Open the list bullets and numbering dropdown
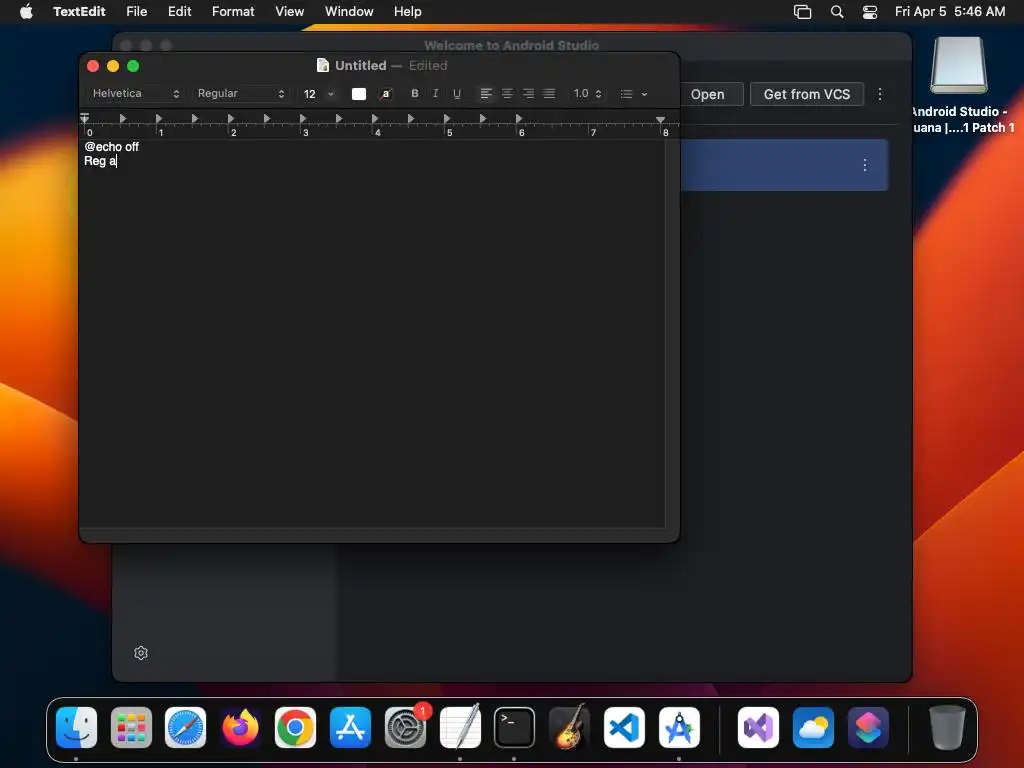The width and height of the screenshot is (1024, 768). (633, 93)
